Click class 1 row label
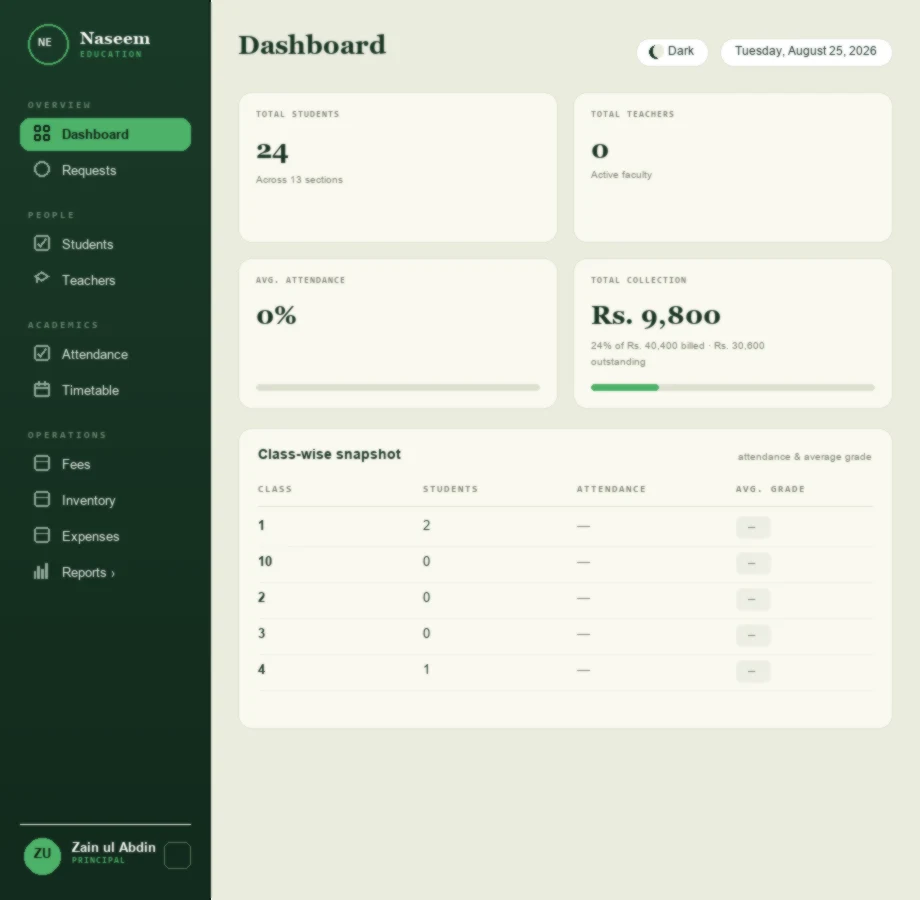Image resolution: width=920 pixels, height=900 pixels. pyautogui.click(x=261, y=526)
